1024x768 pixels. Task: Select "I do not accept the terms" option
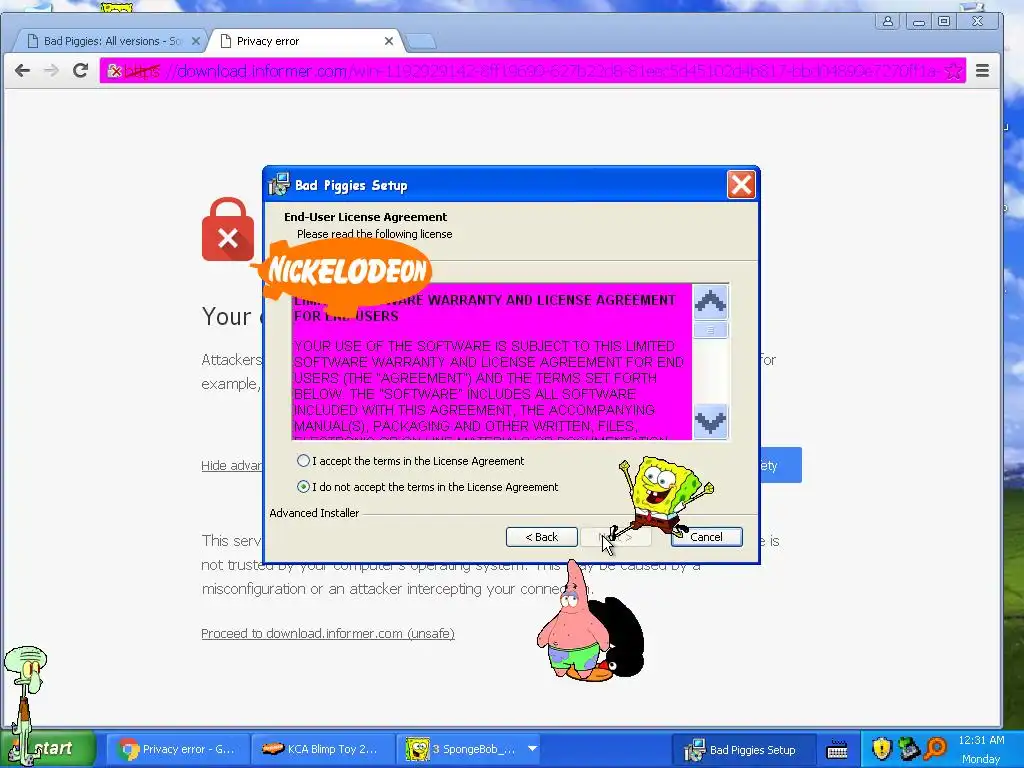coord(303,487)
